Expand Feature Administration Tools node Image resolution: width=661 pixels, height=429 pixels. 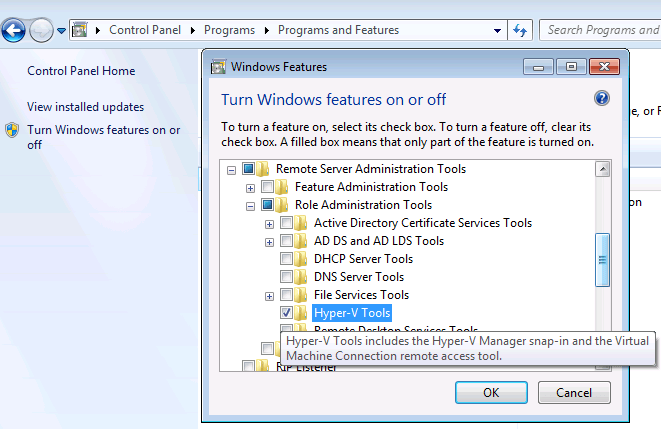pos(250,188)
